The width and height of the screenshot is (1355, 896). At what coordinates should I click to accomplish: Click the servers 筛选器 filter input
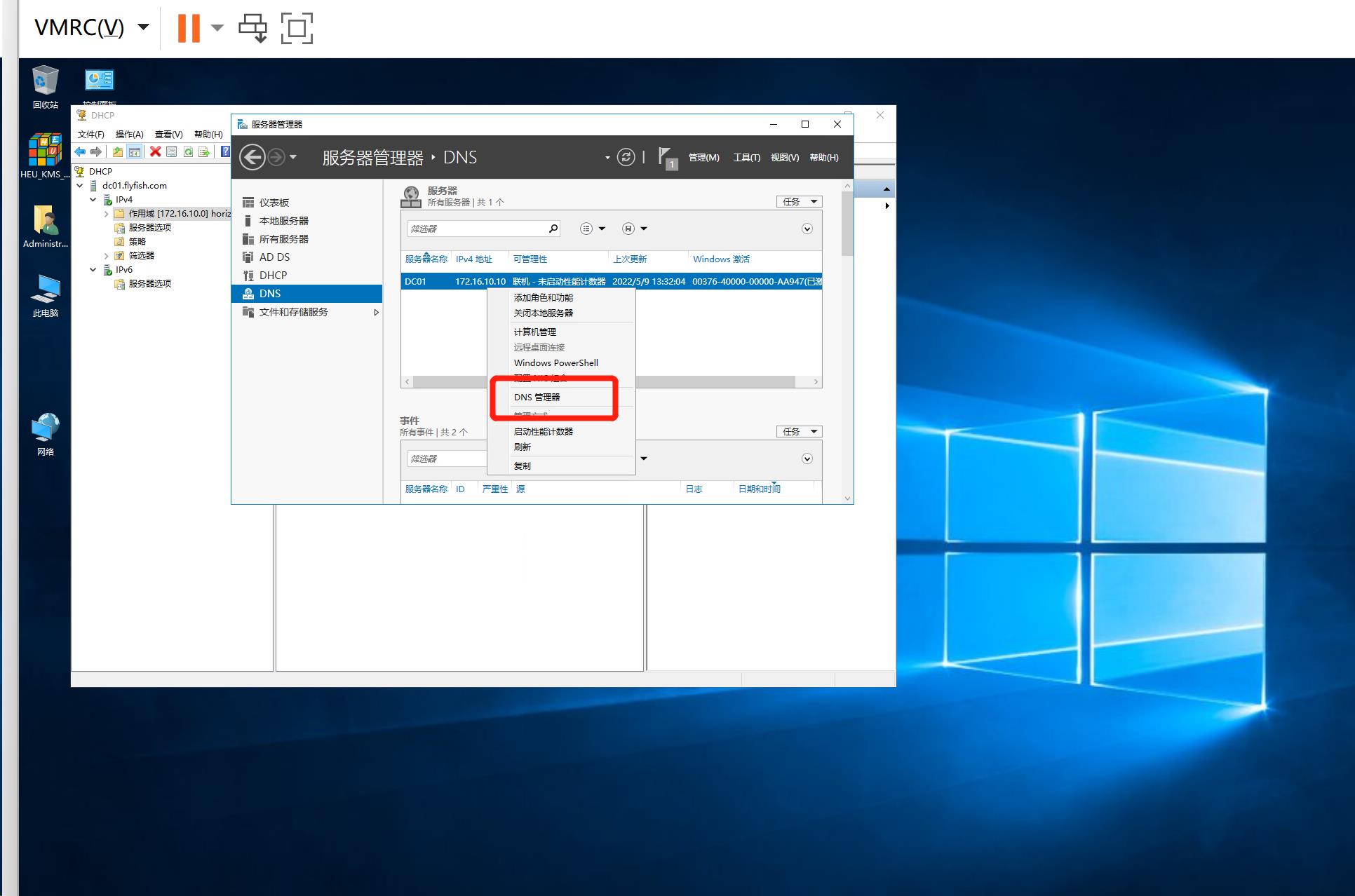point(476,229)
